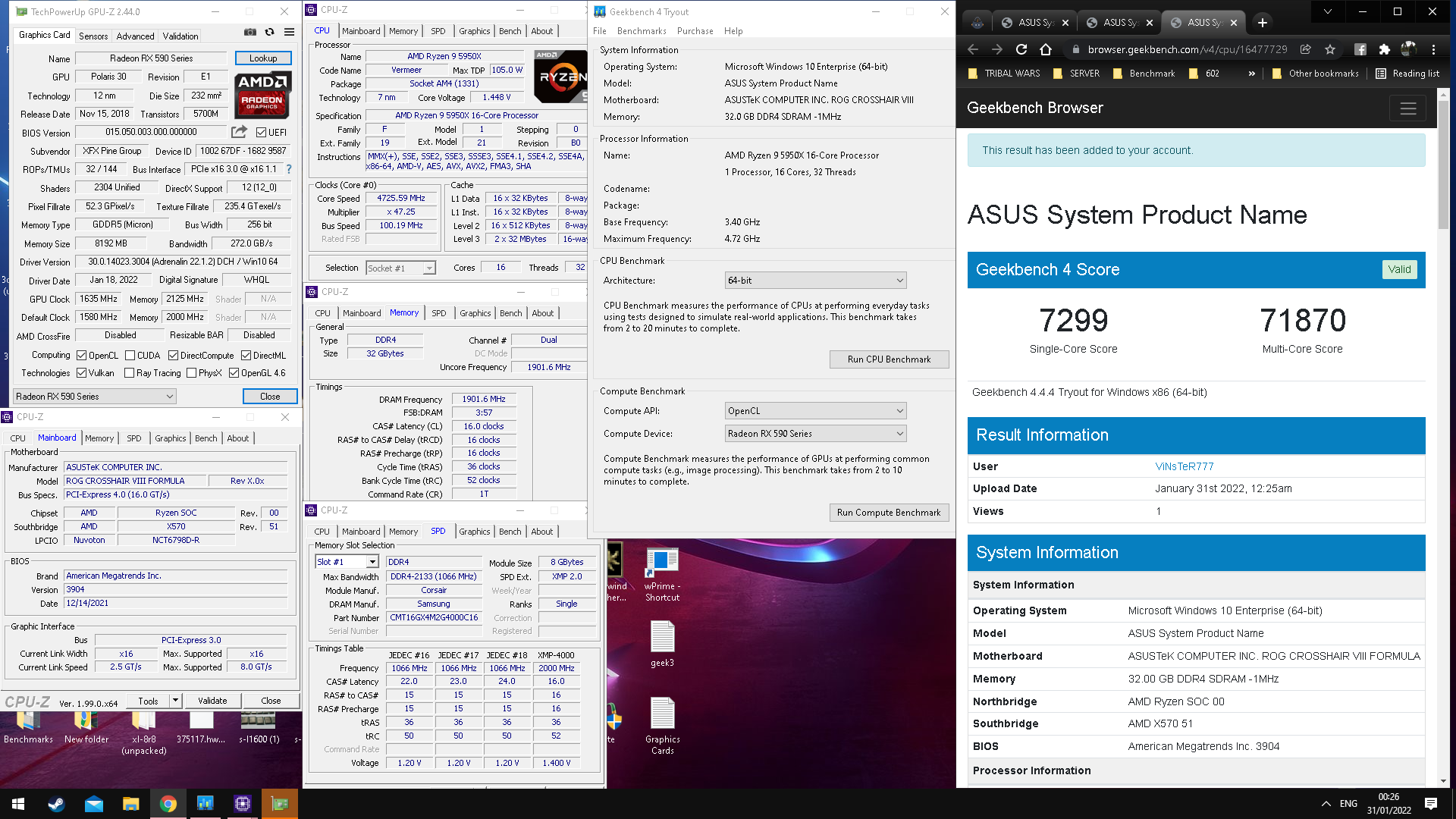The image size is (1456, 819).
Task: Open geek3 file on desktop
Action: [662, 643]
